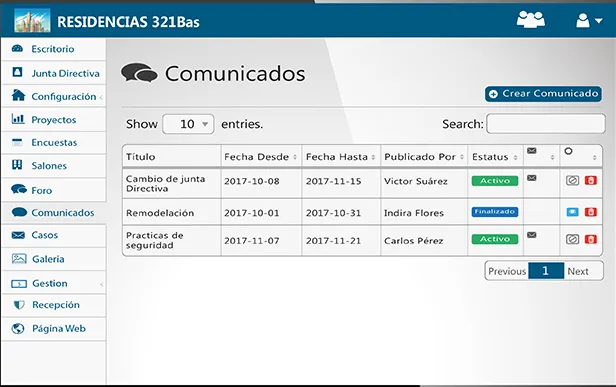Click the Proyectos bar chart icon
The height and width of the screenshot is (387, 616).
tap(18, 119)
